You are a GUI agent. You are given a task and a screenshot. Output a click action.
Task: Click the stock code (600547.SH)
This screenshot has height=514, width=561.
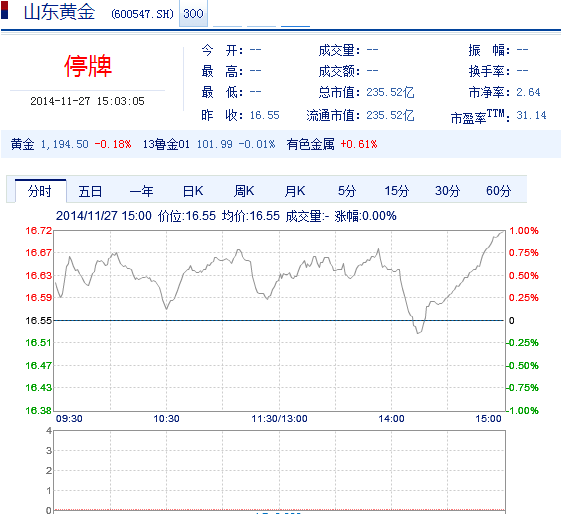coord(142,14)
